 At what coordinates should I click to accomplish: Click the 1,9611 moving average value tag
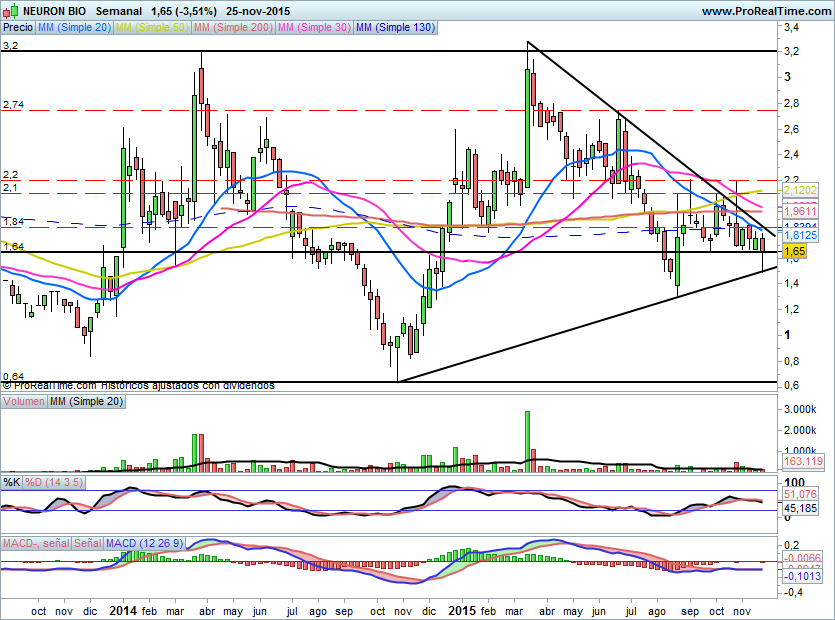[x=800, y=211]
